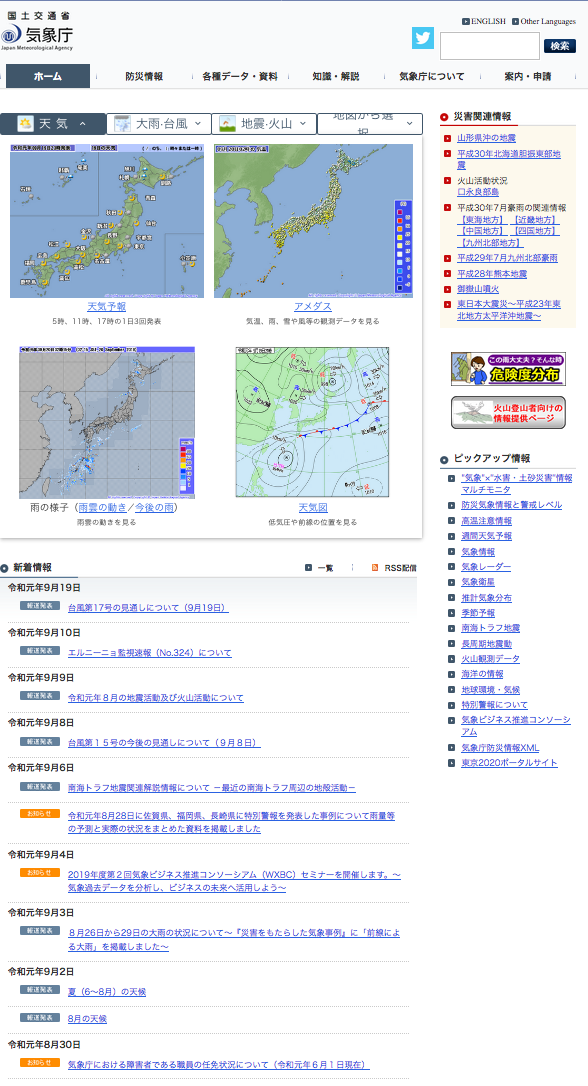Viewport: 588px width, 1086px height.
Task: Click arrow icon beside Other Languages
Action: (516, 21)
